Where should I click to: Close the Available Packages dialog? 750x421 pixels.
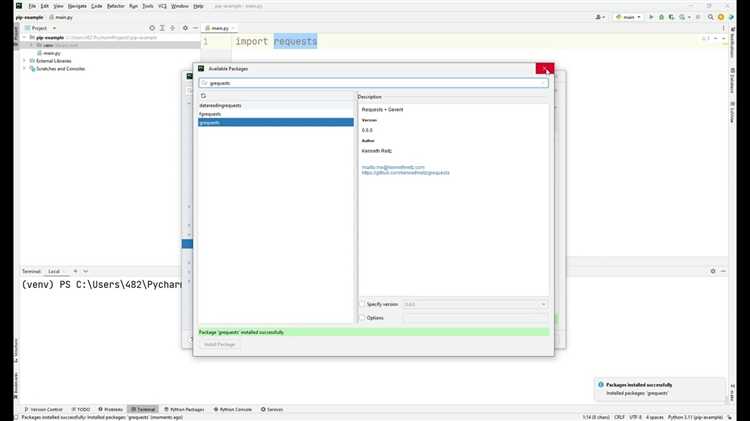pyautogui.click(x=545, y=69)
